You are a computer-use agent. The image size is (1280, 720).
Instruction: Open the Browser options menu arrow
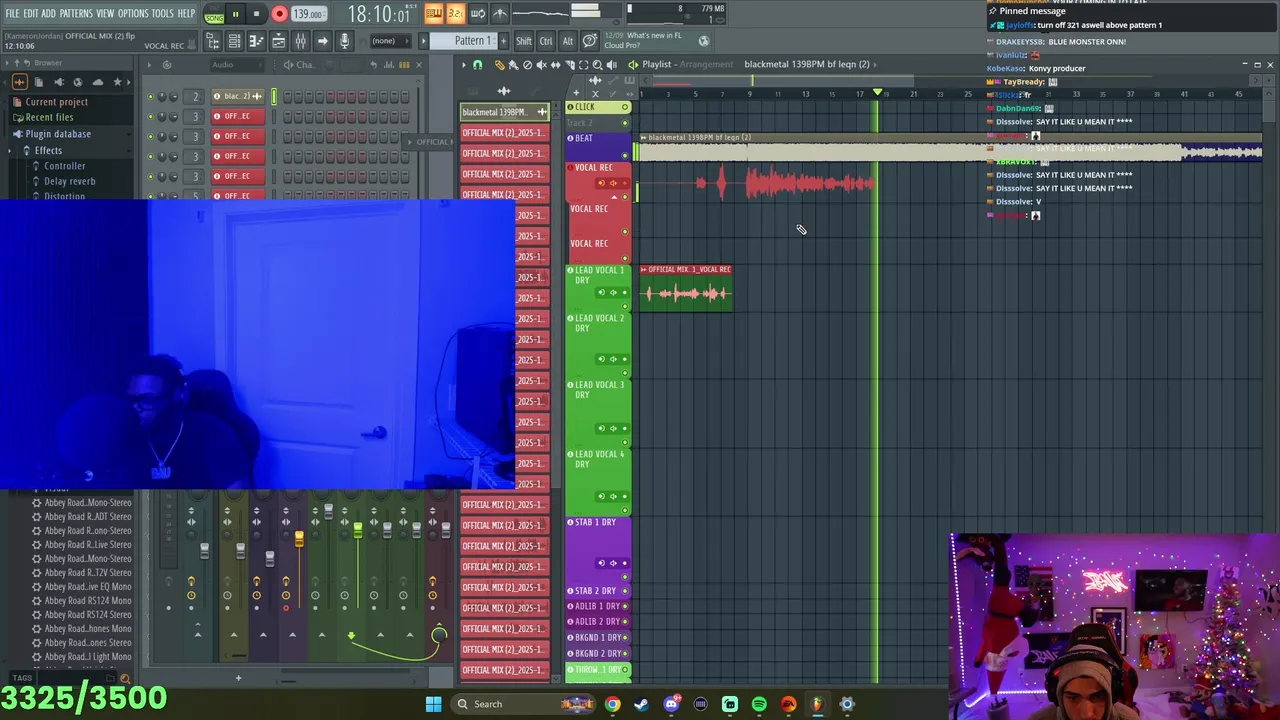[8, 63]
